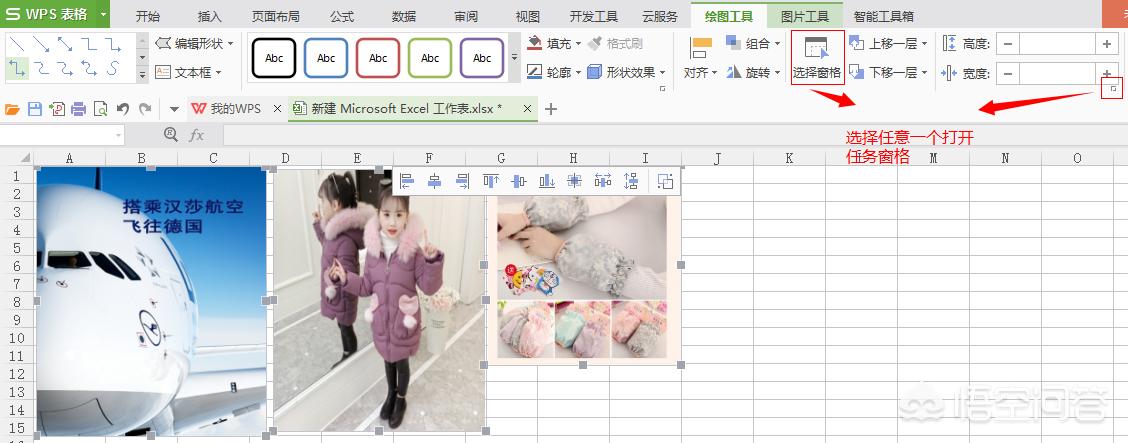
Task: Apply the purple outline Abc style
Action: (x=482, y=58)
